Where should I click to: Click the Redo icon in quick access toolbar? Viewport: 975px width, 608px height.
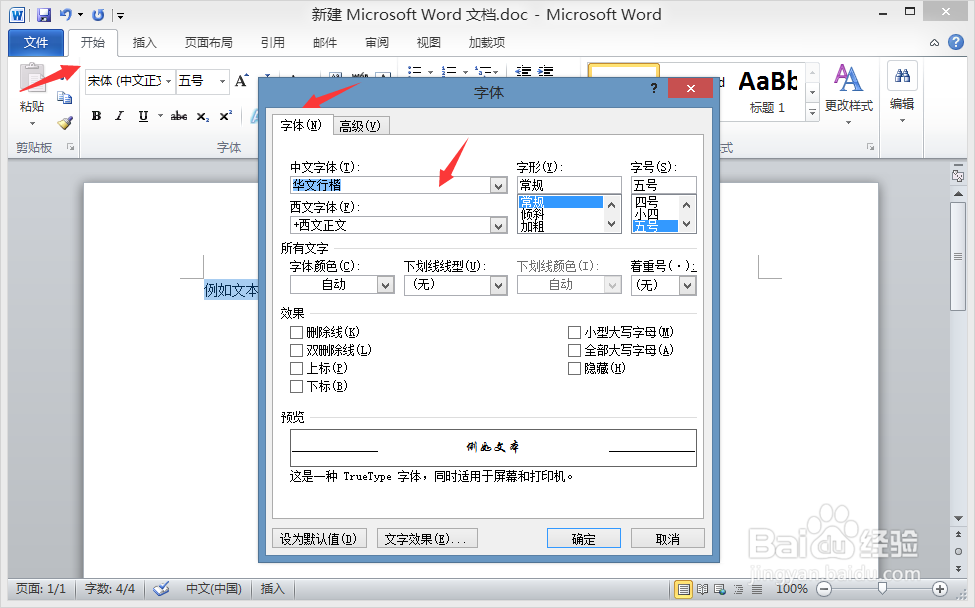tap(98, 14)
